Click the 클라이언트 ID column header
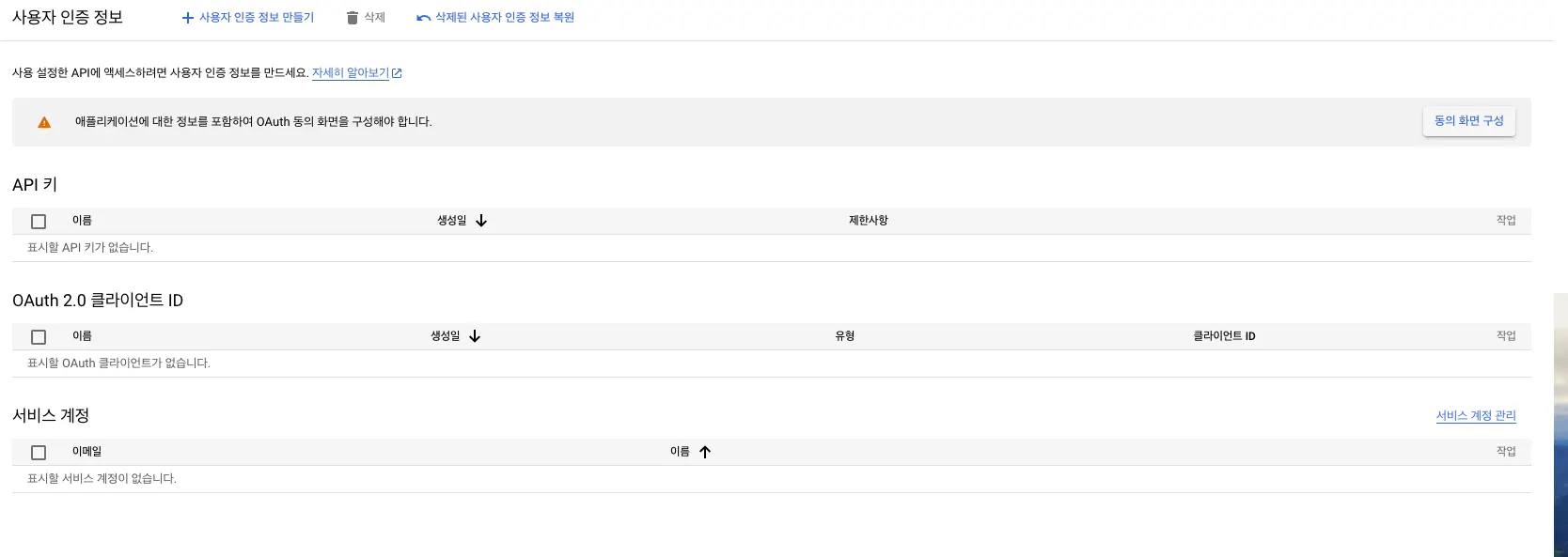This screenshot has height=557, width=1568. tap(1224, 336)
